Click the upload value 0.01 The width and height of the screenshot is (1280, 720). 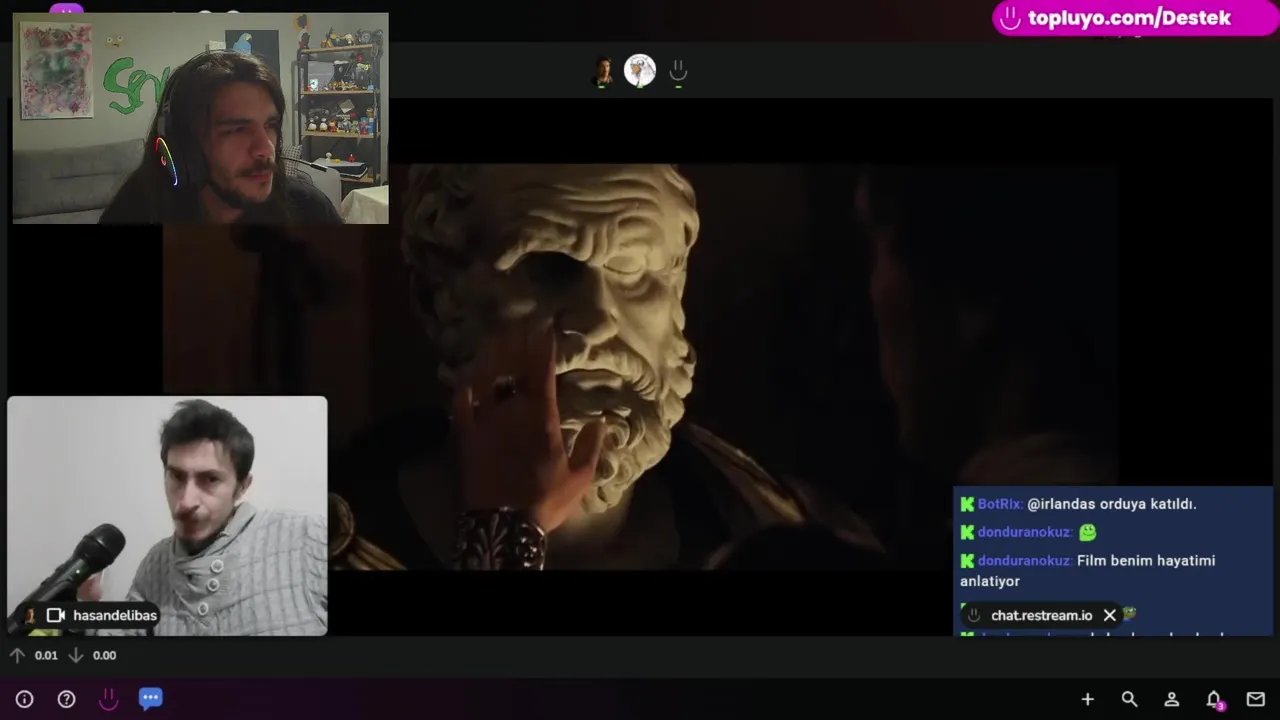point(46,656)
